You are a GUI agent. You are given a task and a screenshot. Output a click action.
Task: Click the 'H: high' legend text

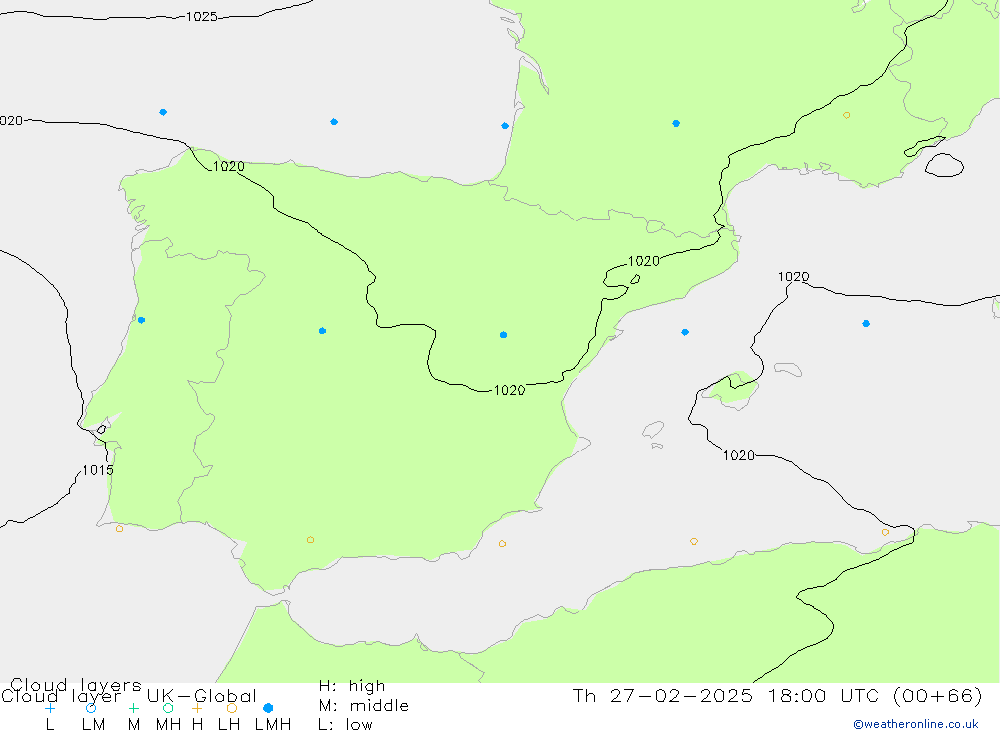click(x=351, y=686)
